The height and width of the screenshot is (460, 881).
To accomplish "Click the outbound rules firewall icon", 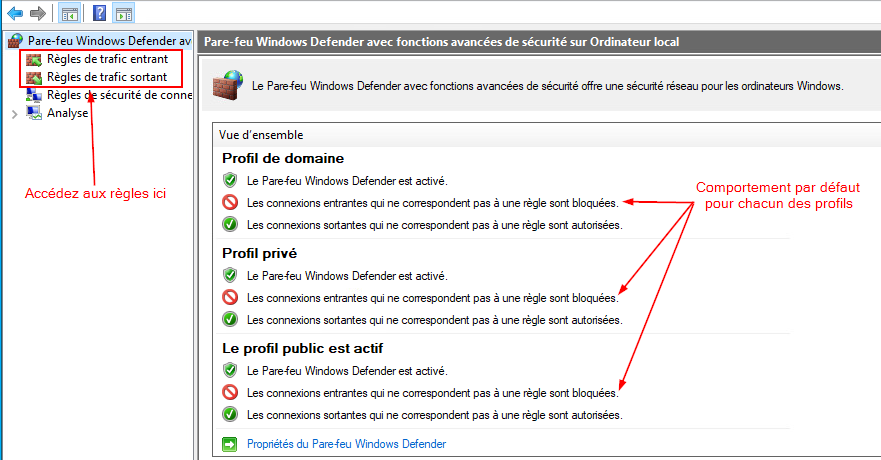I will pyautogui.click(x=34, y=78).
